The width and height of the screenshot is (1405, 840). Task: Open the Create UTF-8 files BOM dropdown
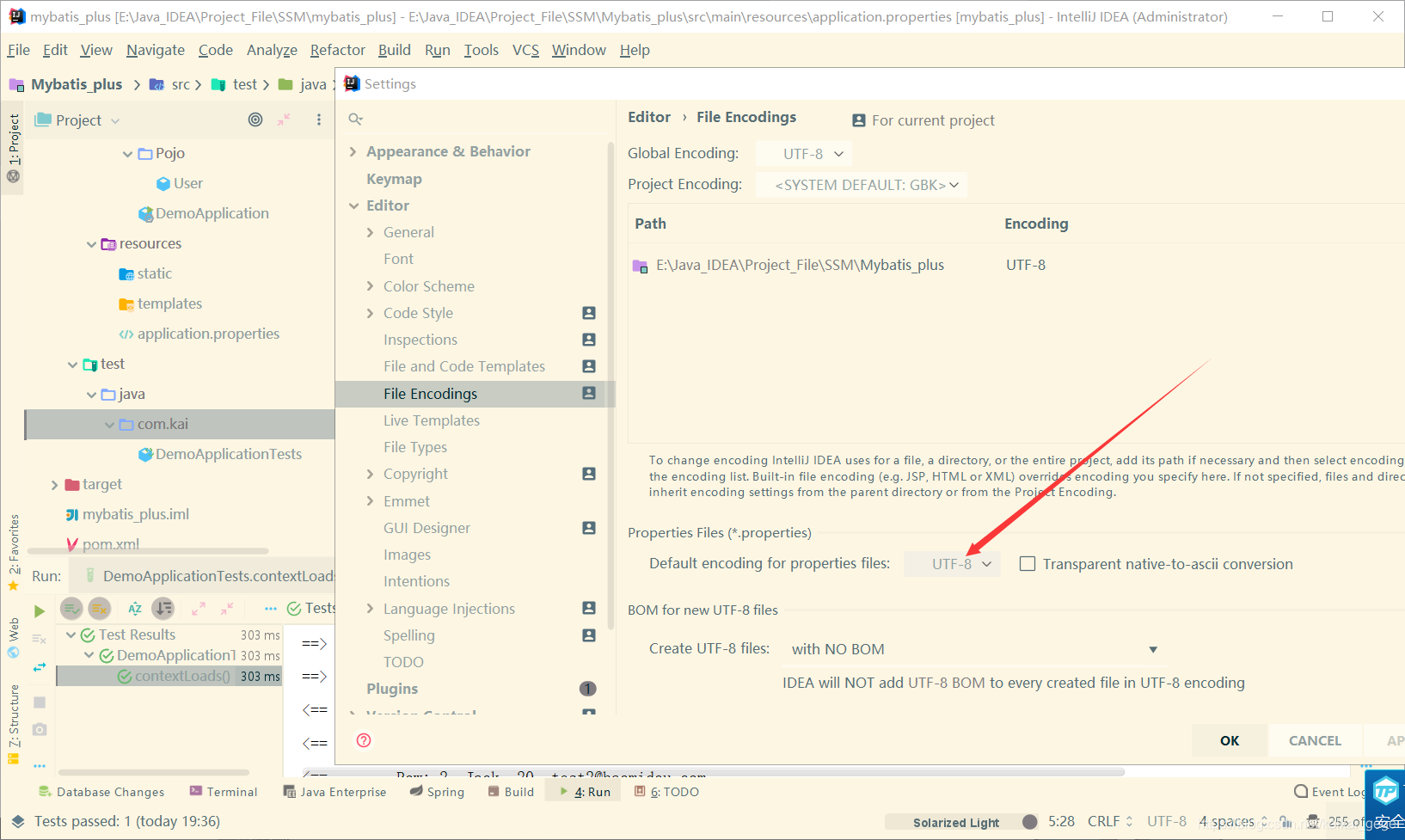pos(974,649)
